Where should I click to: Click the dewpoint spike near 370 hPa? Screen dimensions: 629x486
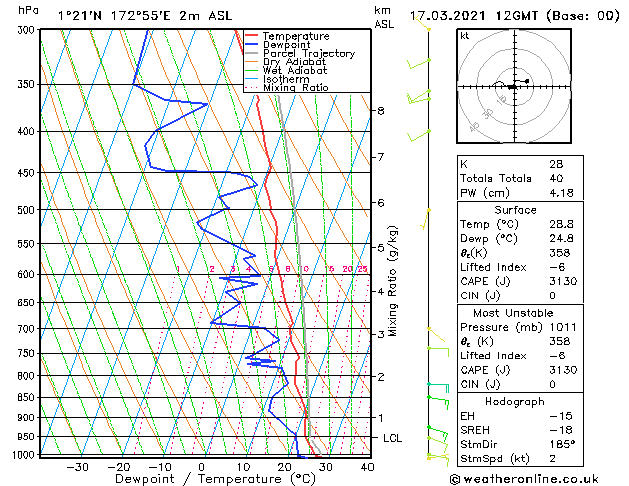coord(207,104)
